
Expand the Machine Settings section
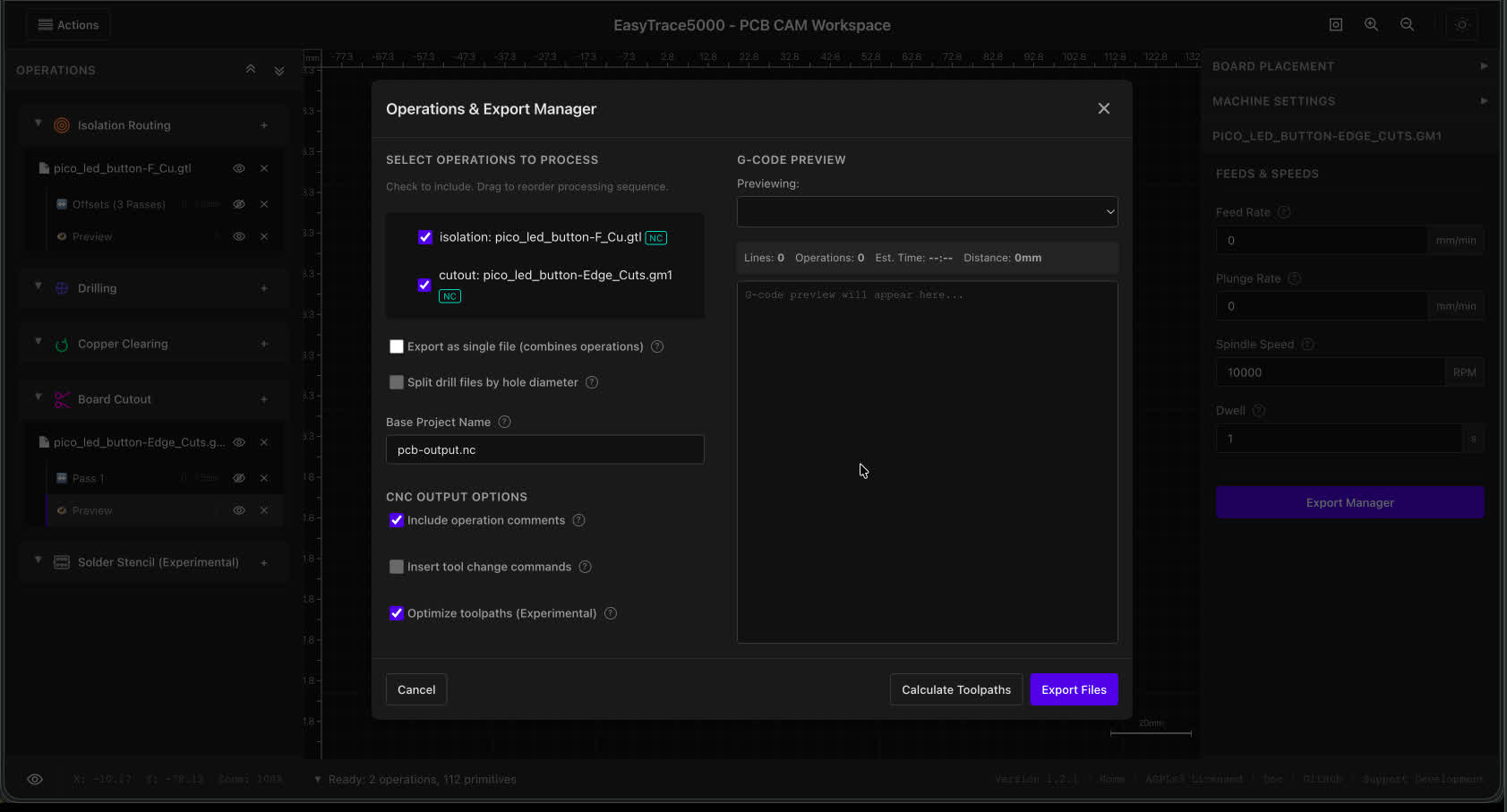coord(1349,101)
